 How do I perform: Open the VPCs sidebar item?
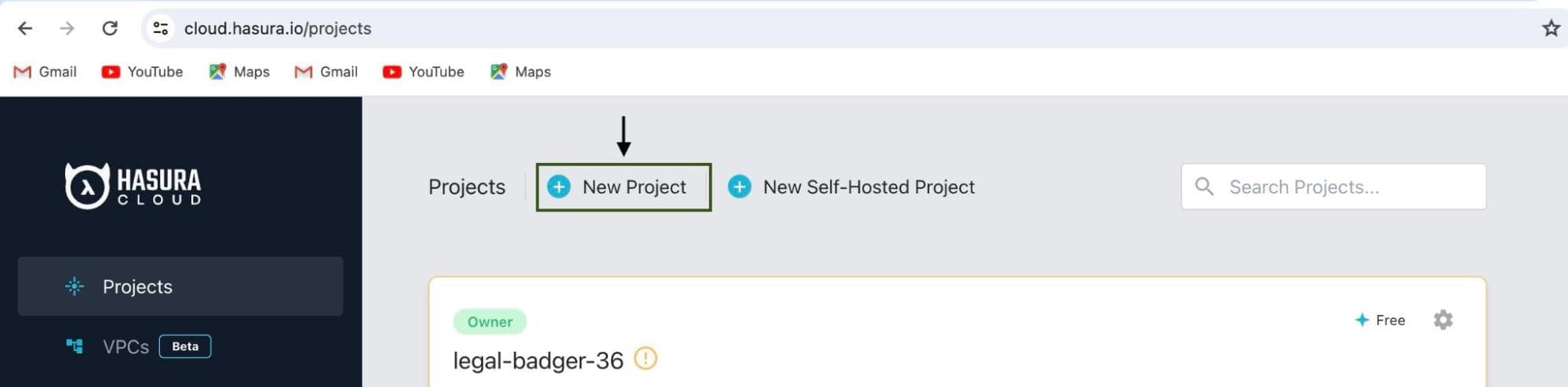point(126,346)
